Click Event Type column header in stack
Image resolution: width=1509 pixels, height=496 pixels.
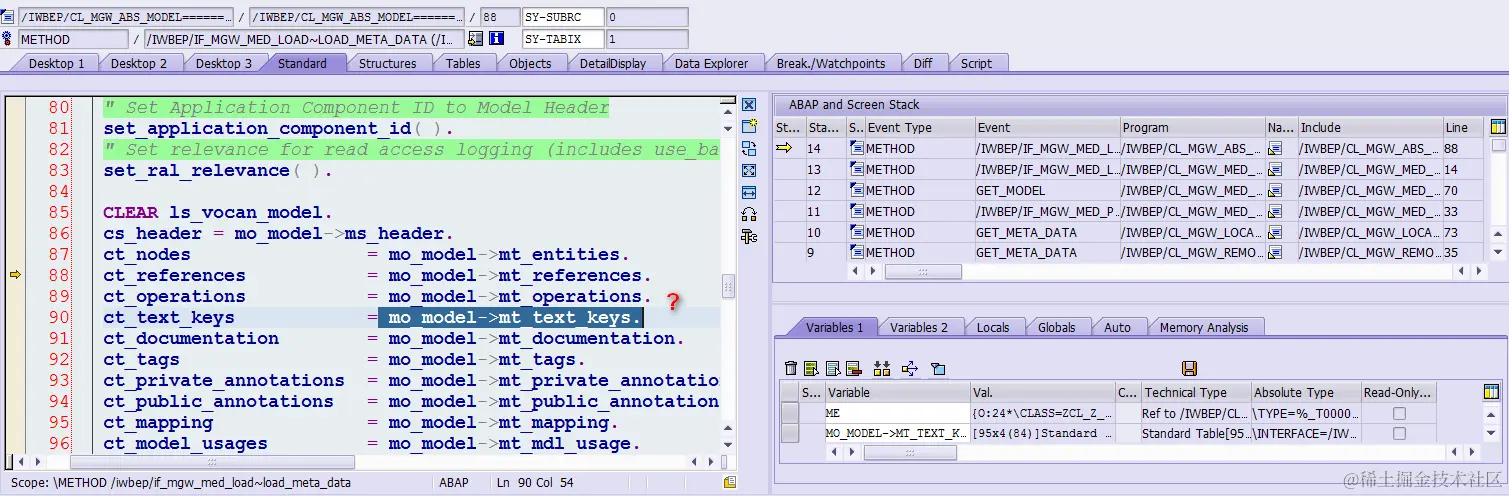pyautogui.click(x=918, y=128)
